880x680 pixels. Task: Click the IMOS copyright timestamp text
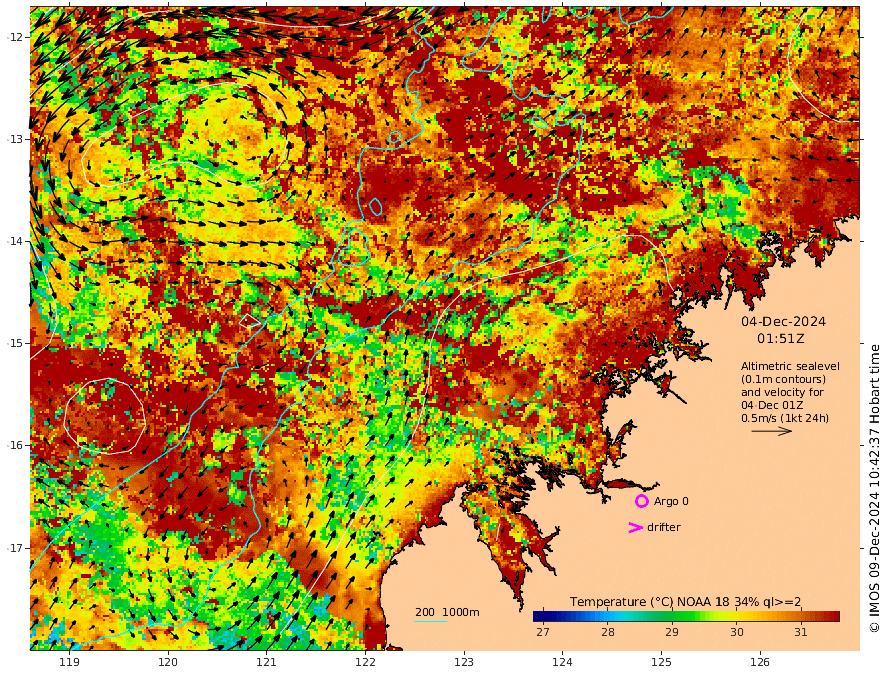coord(873,488)
